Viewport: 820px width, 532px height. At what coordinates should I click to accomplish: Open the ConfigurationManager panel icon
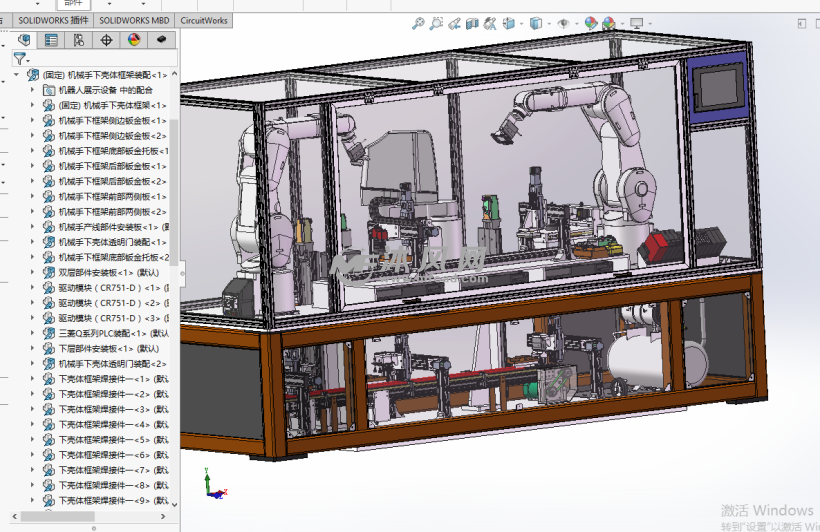point(79,40)
